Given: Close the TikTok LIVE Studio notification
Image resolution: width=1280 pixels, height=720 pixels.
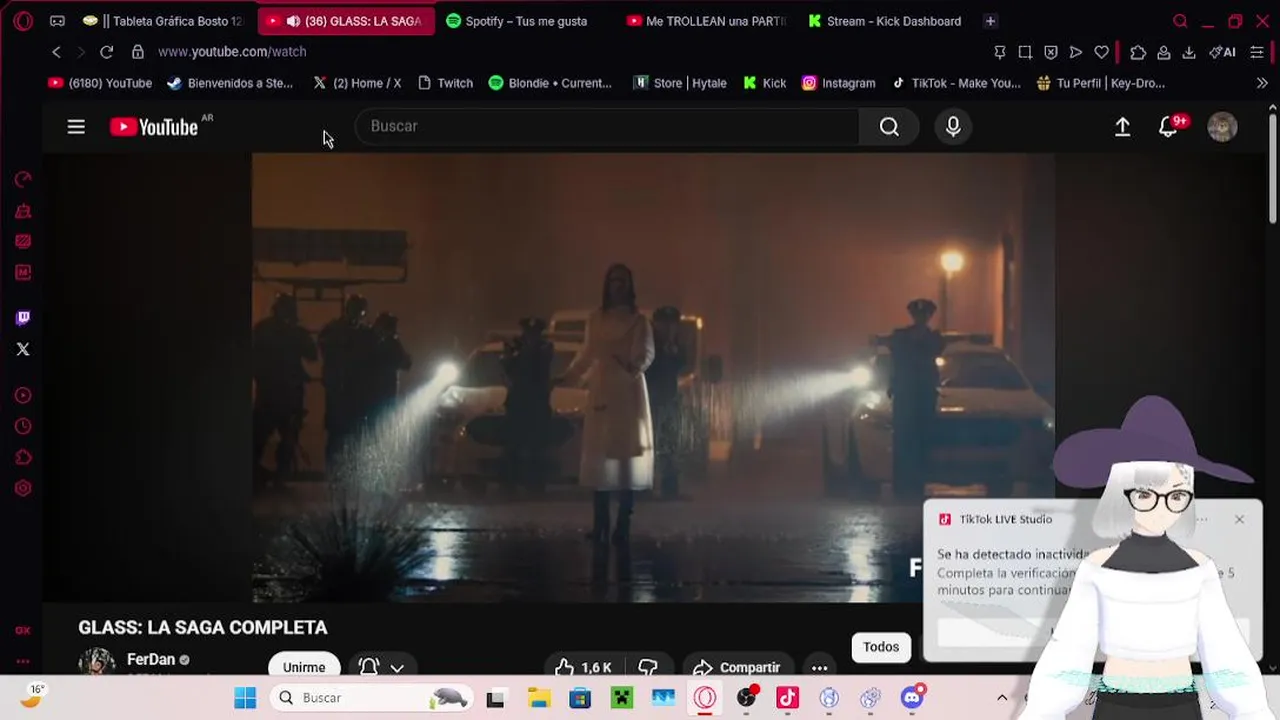Looking at the screenshot, I should click(x=1239, y=519).
